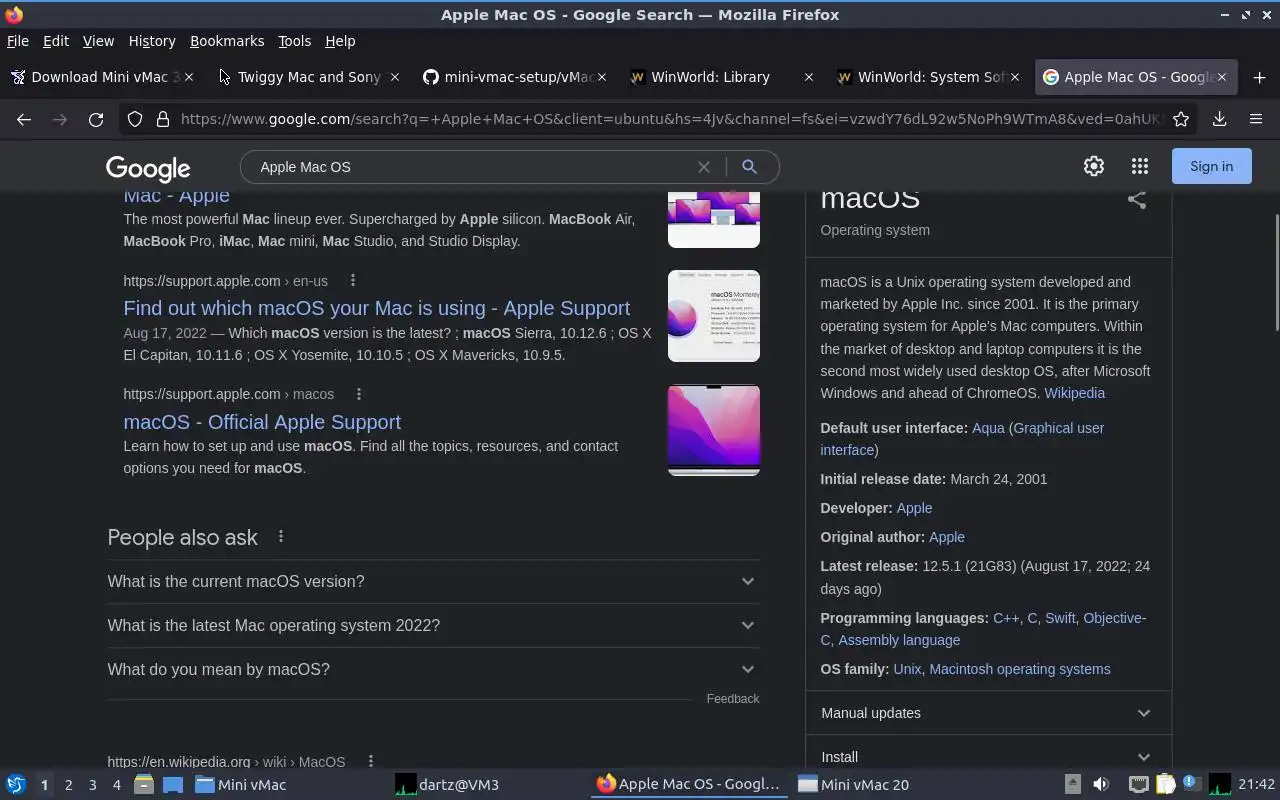This screenshot has height=800, width=1280.
Task: Click the magnifier search button
Action: point(749,167)
